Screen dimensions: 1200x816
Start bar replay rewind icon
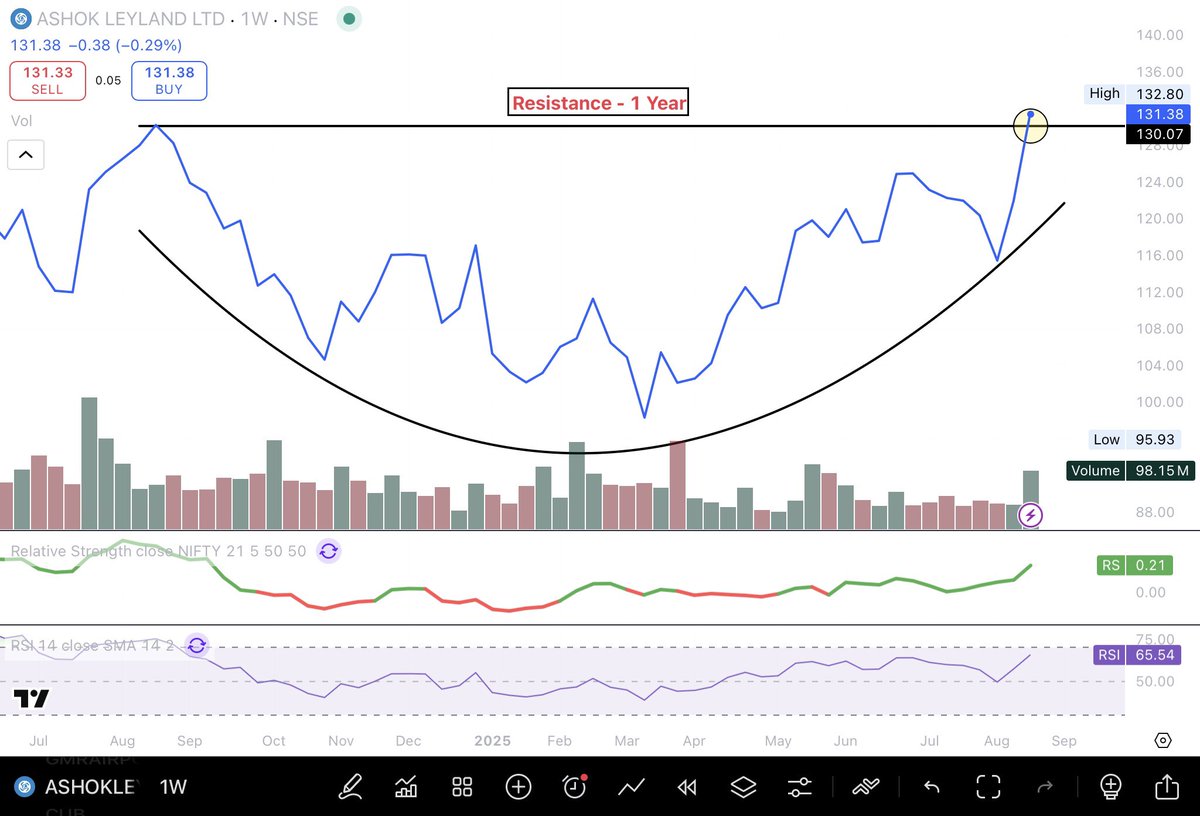tap(687, 787)
